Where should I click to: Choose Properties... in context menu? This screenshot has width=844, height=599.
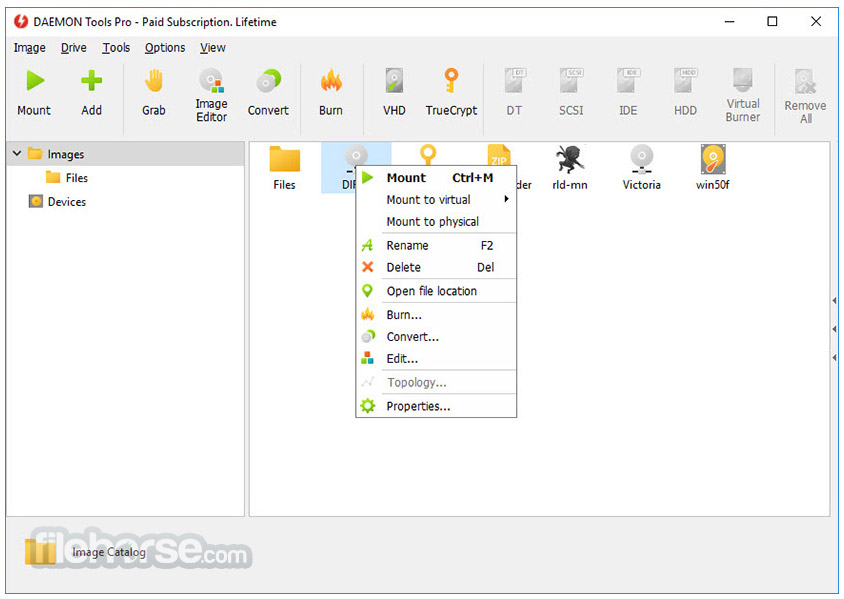(x=436, y=406)
